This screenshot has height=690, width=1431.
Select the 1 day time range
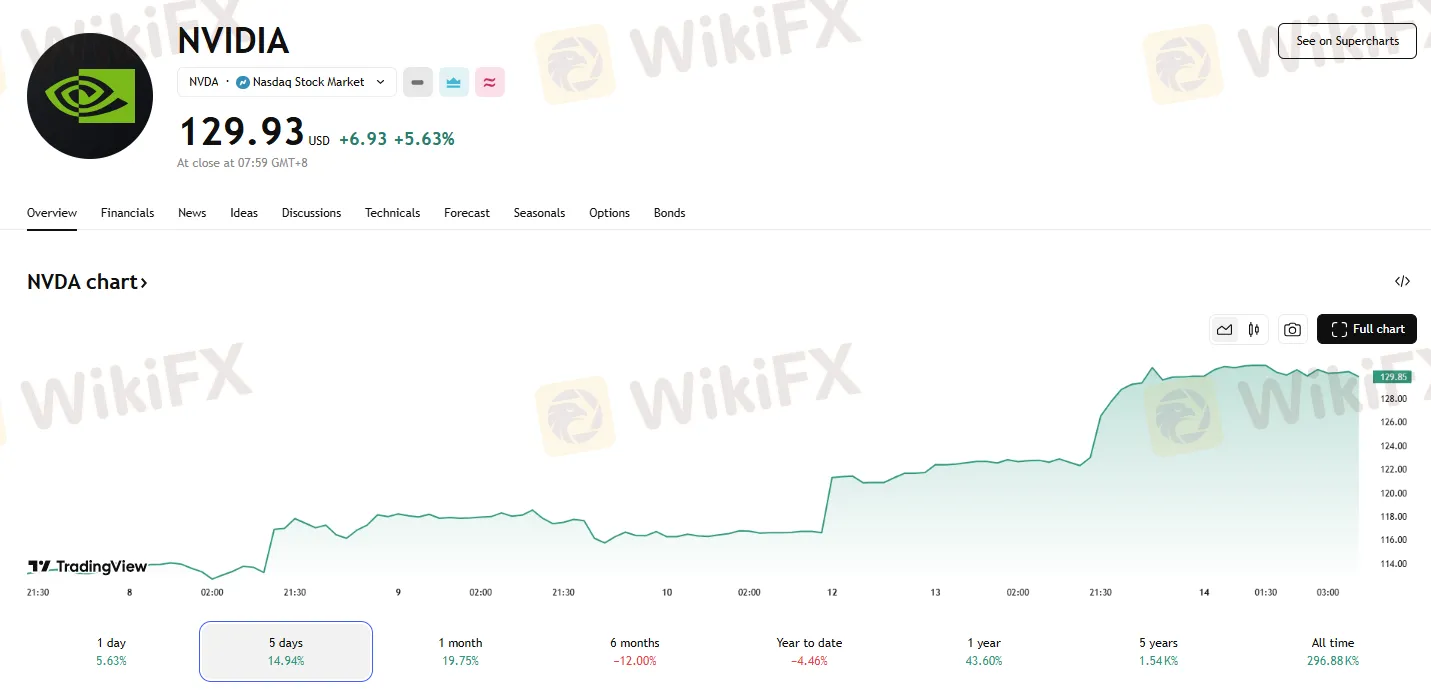coord(111,651)
